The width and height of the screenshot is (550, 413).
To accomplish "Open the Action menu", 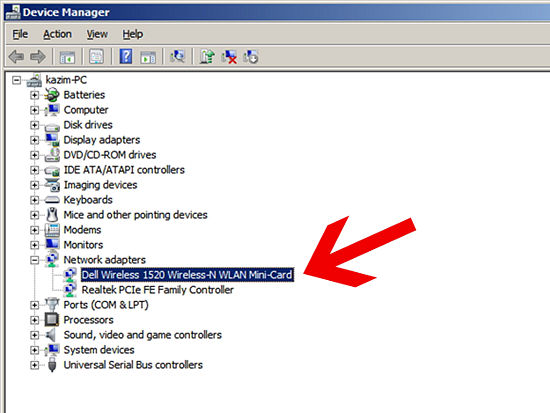I will tap(57, 34).
